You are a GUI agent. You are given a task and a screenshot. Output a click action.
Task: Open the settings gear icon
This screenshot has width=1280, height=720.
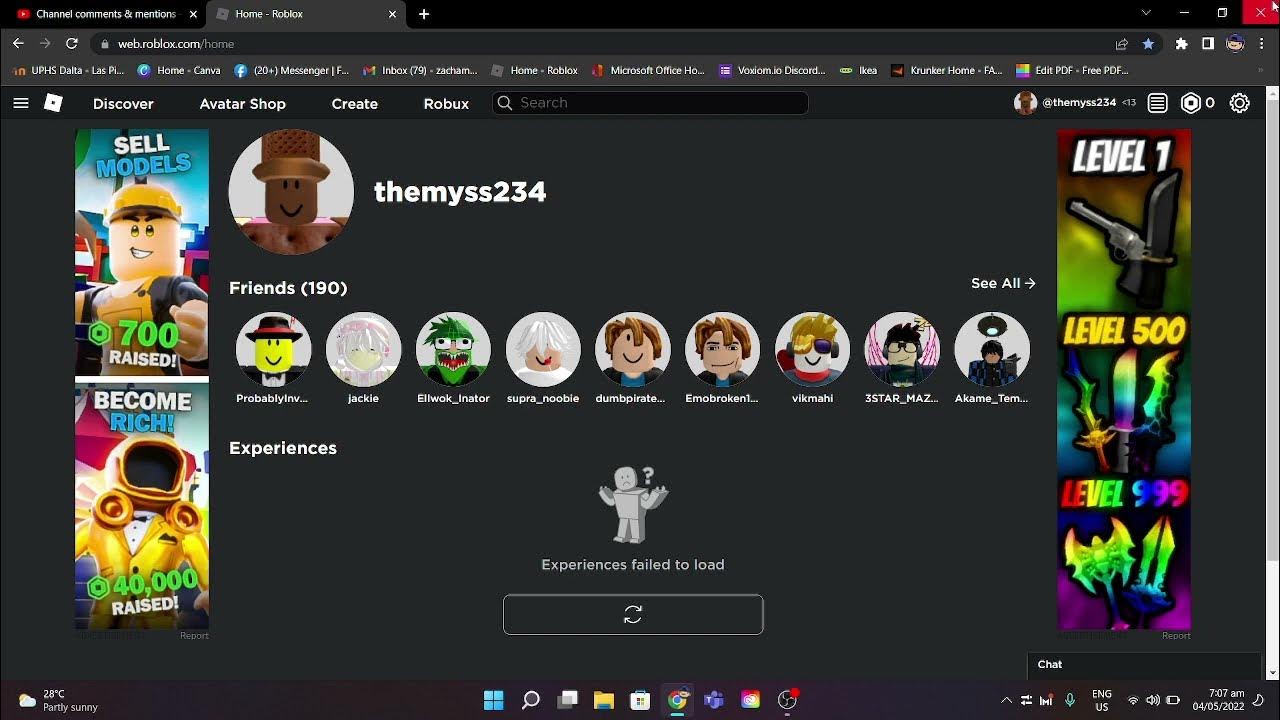tap(1239, 103)
